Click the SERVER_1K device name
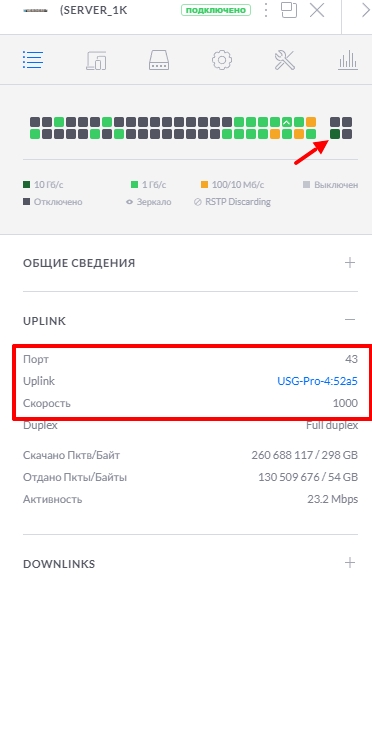The image size is (372, 729). (93, 10)
